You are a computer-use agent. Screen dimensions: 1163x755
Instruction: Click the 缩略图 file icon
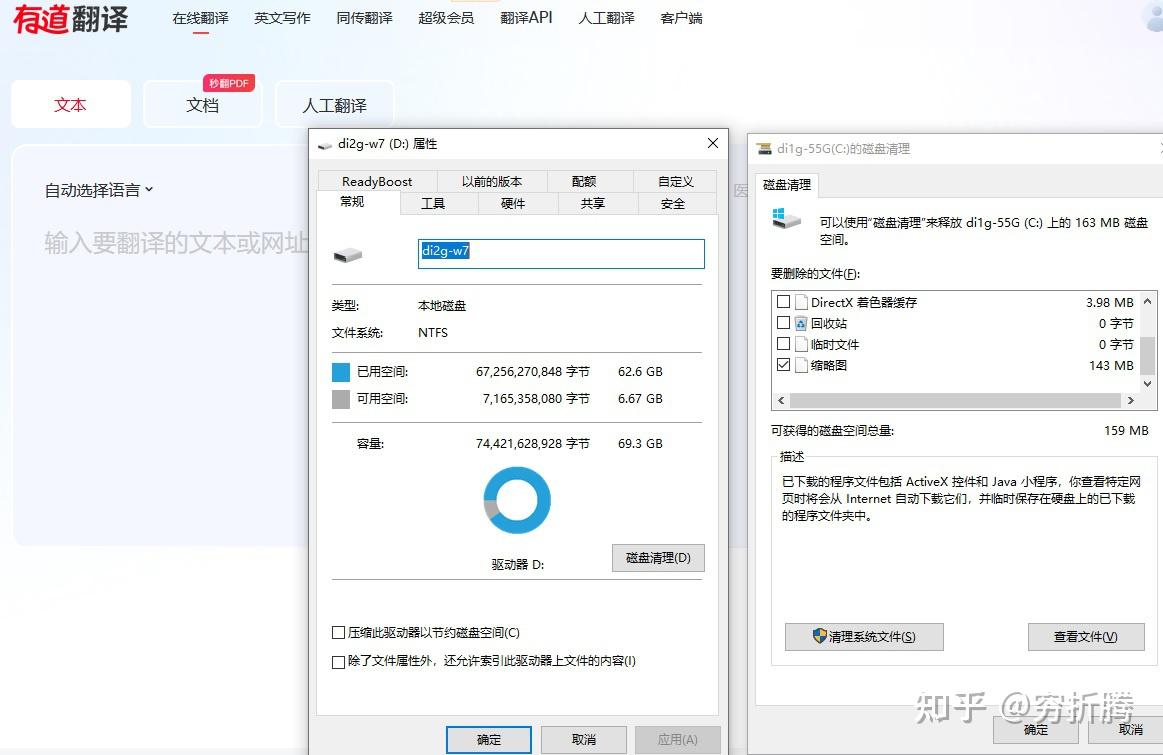801,365
